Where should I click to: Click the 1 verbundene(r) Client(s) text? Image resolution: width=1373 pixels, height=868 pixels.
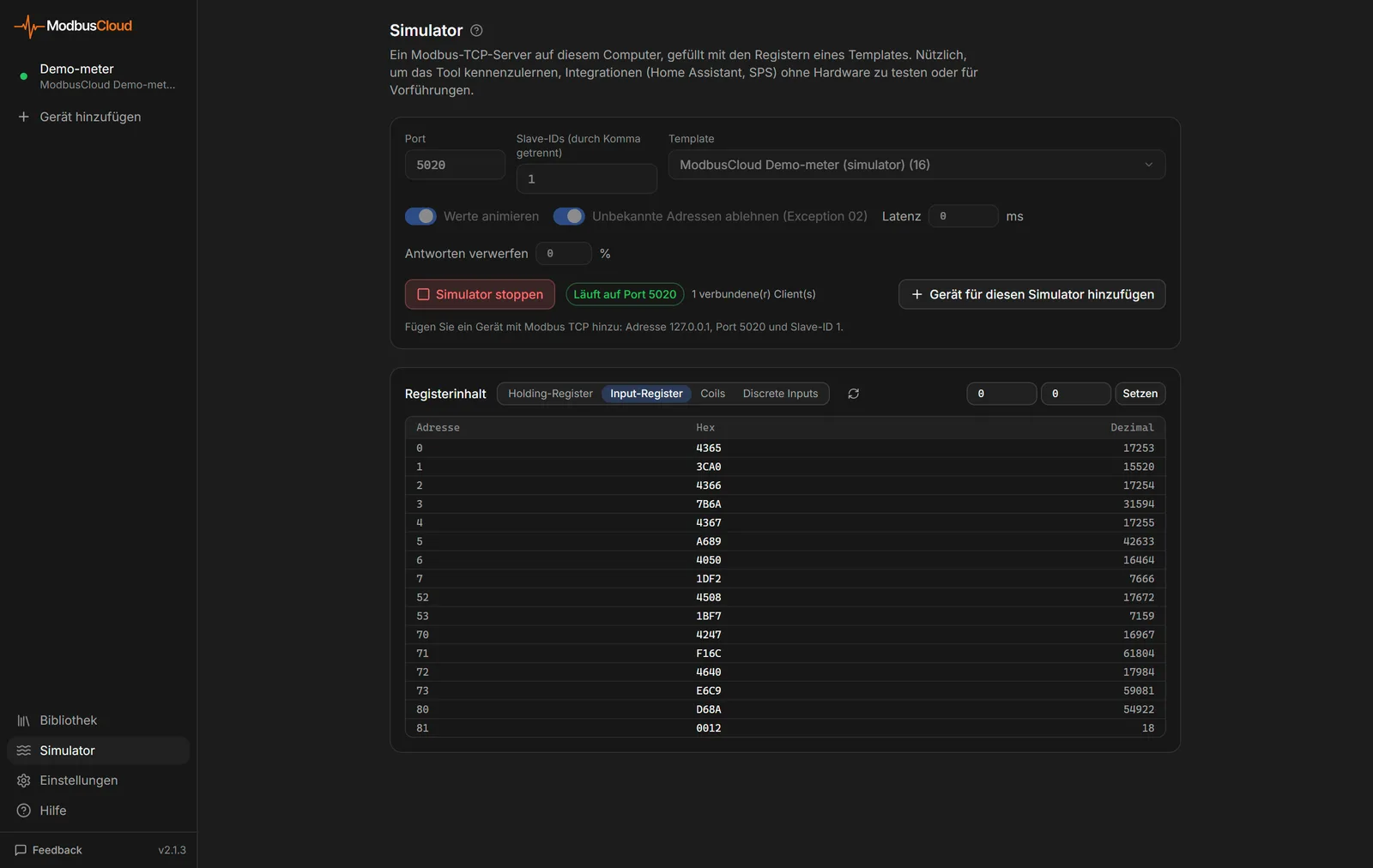[x=753, y=294]
